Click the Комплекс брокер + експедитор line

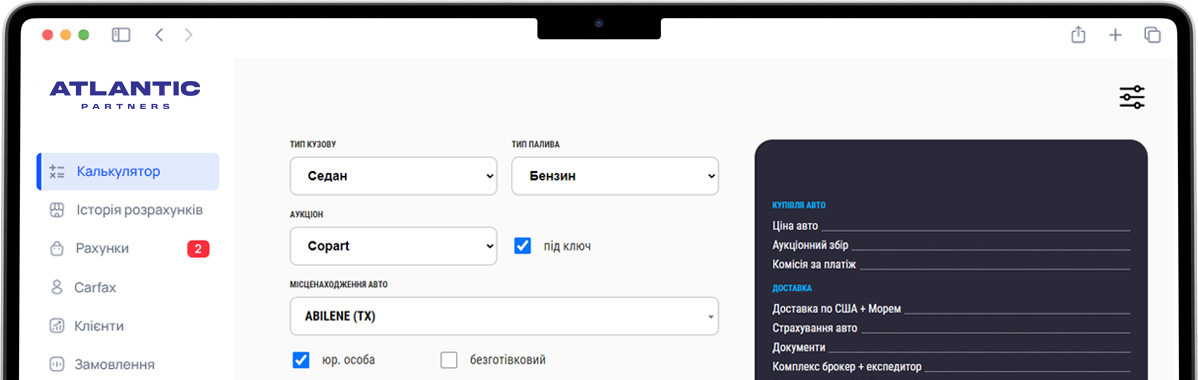coord(951,366)
